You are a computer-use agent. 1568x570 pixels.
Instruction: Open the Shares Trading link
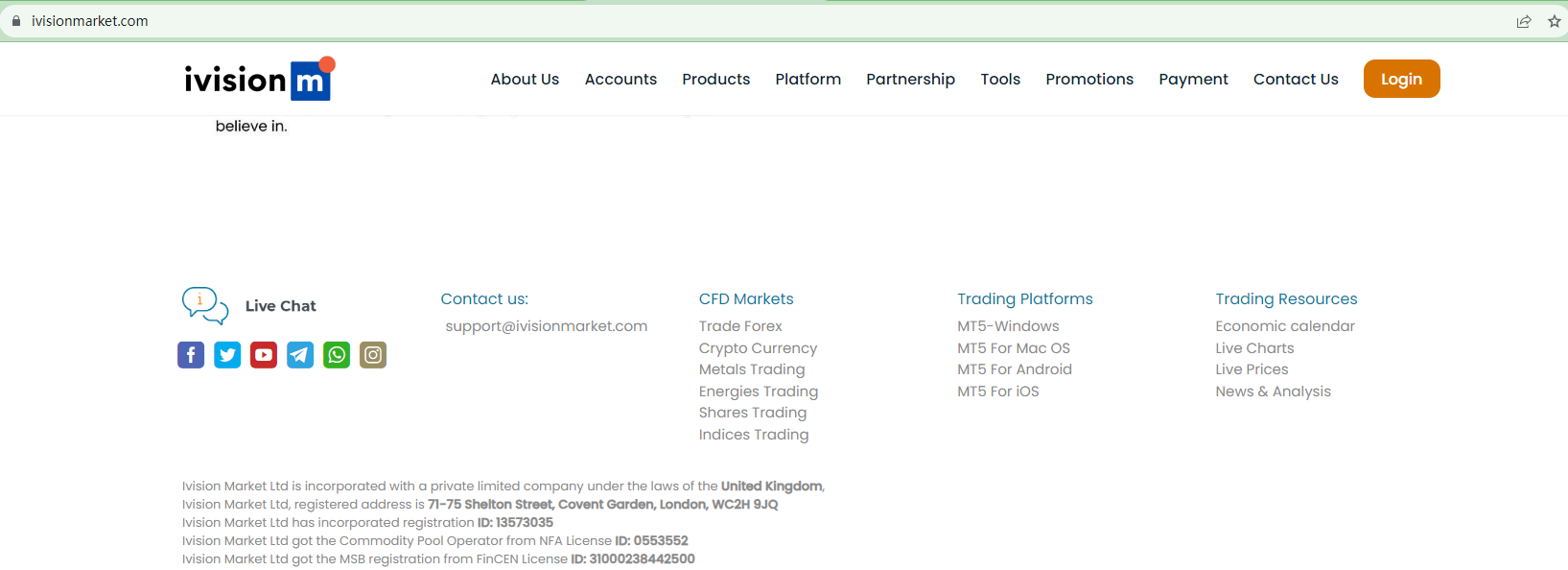tap(753, 413)
